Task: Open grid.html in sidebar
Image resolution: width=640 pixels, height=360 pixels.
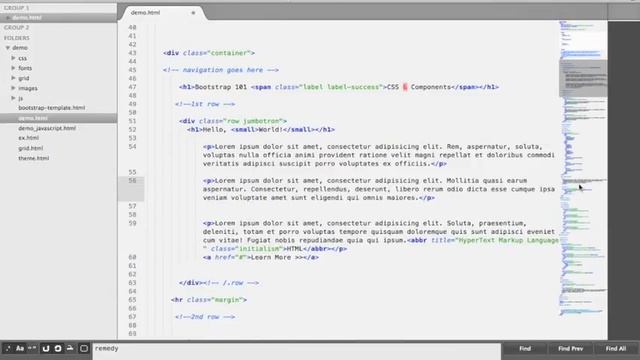Action: click(31, 148)
